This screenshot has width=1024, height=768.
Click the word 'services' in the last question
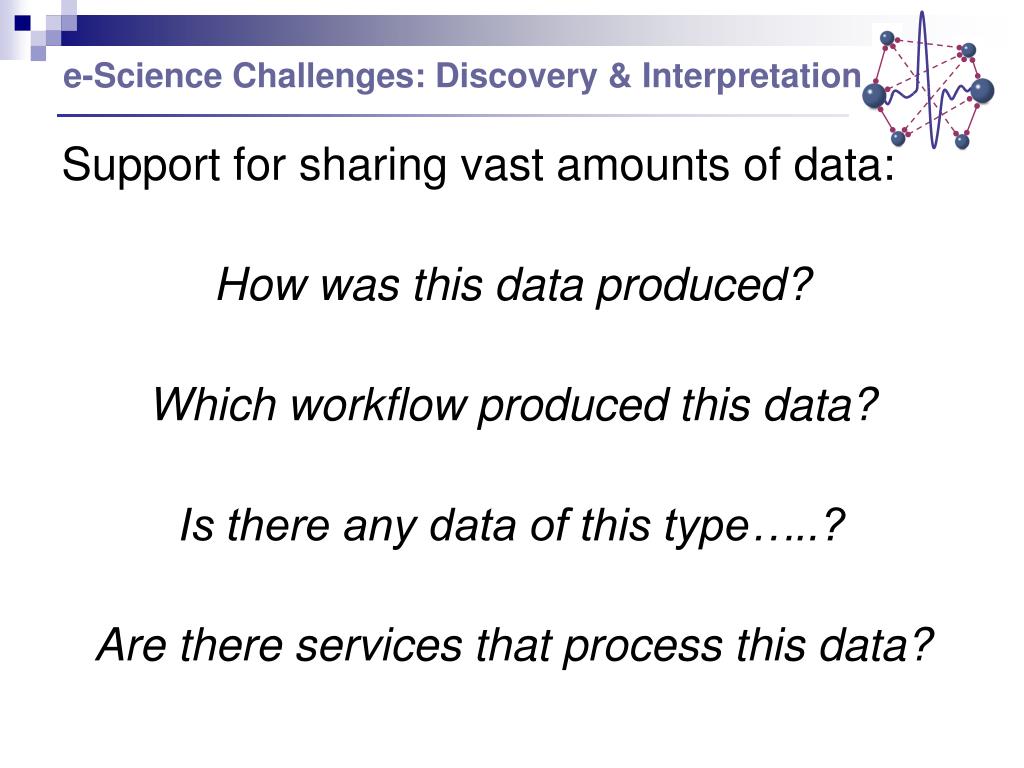point(379,647)
